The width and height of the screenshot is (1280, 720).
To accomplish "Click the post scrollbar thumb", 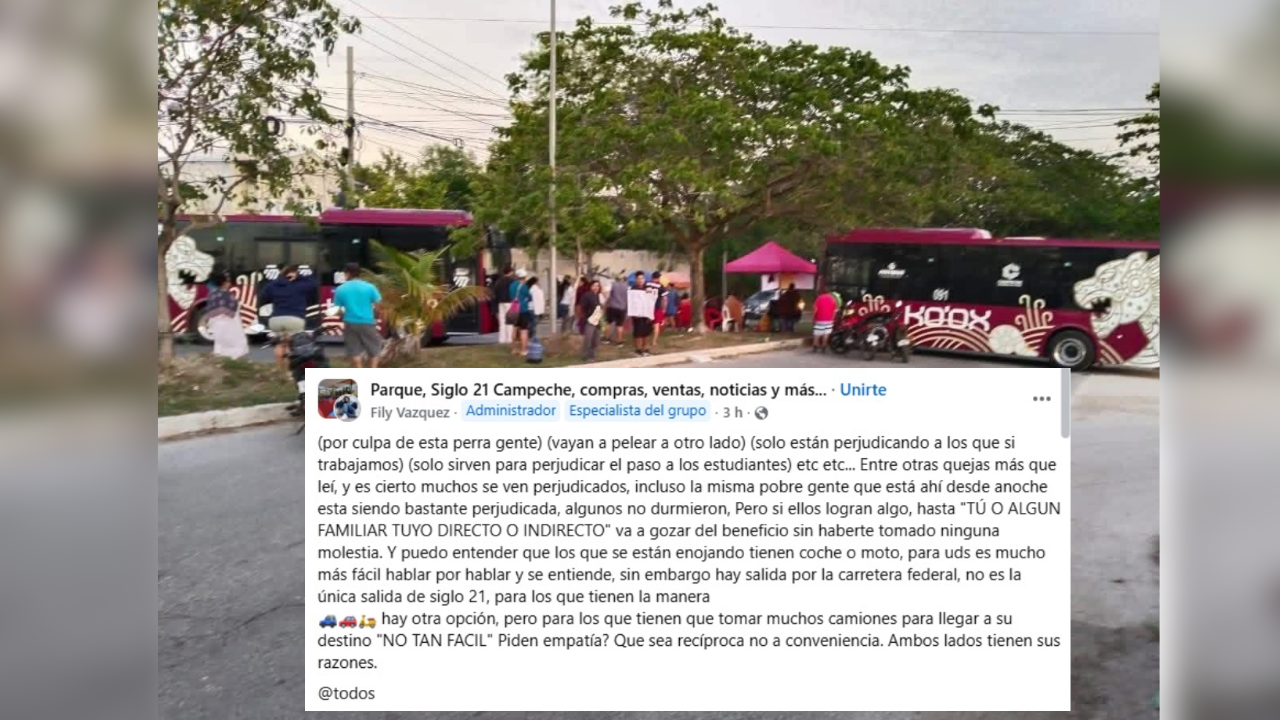I will (1065, 403).
